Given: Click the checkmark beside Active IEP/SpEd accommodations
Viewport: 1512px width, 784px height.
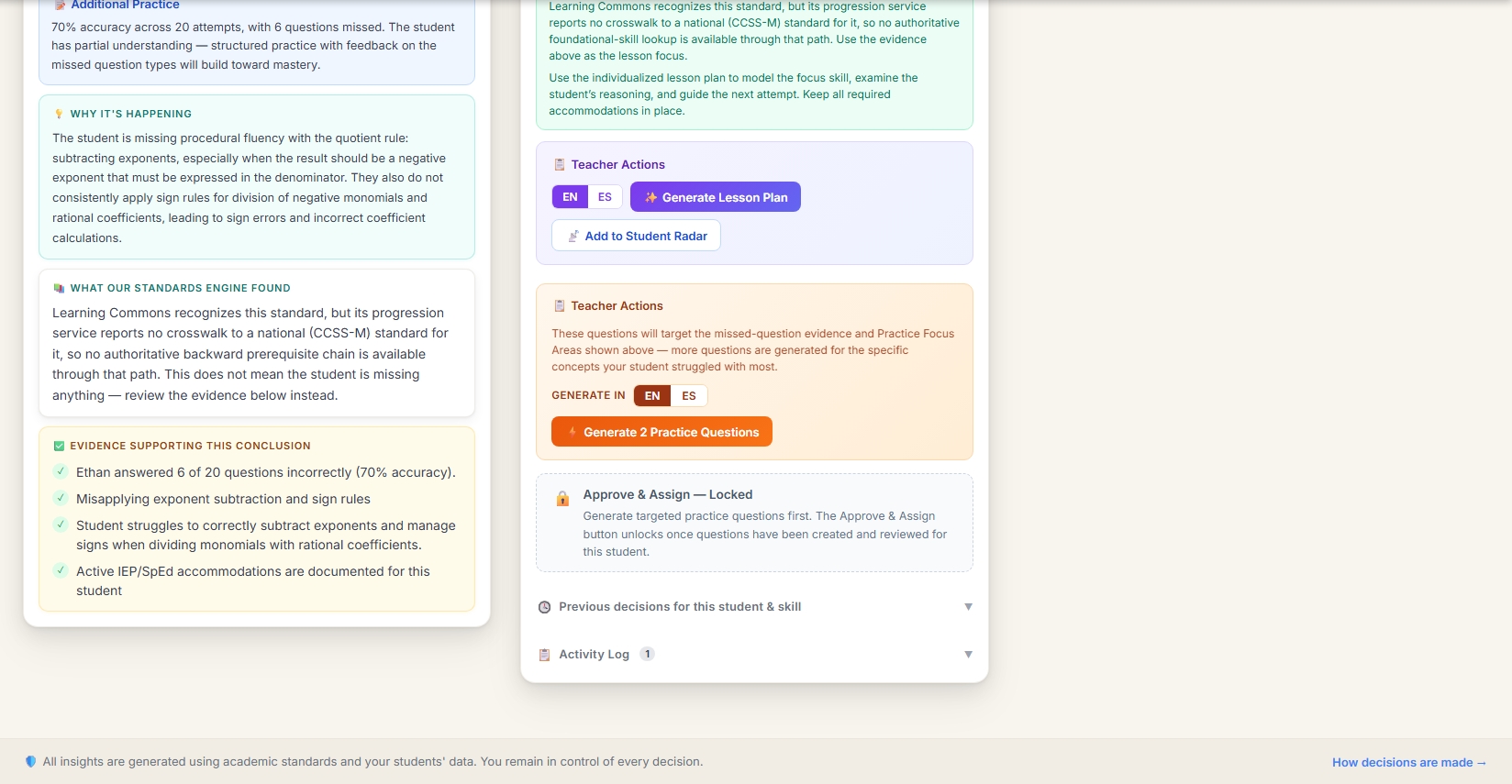Looking at the screenshot, I should [x=61, y=570].
